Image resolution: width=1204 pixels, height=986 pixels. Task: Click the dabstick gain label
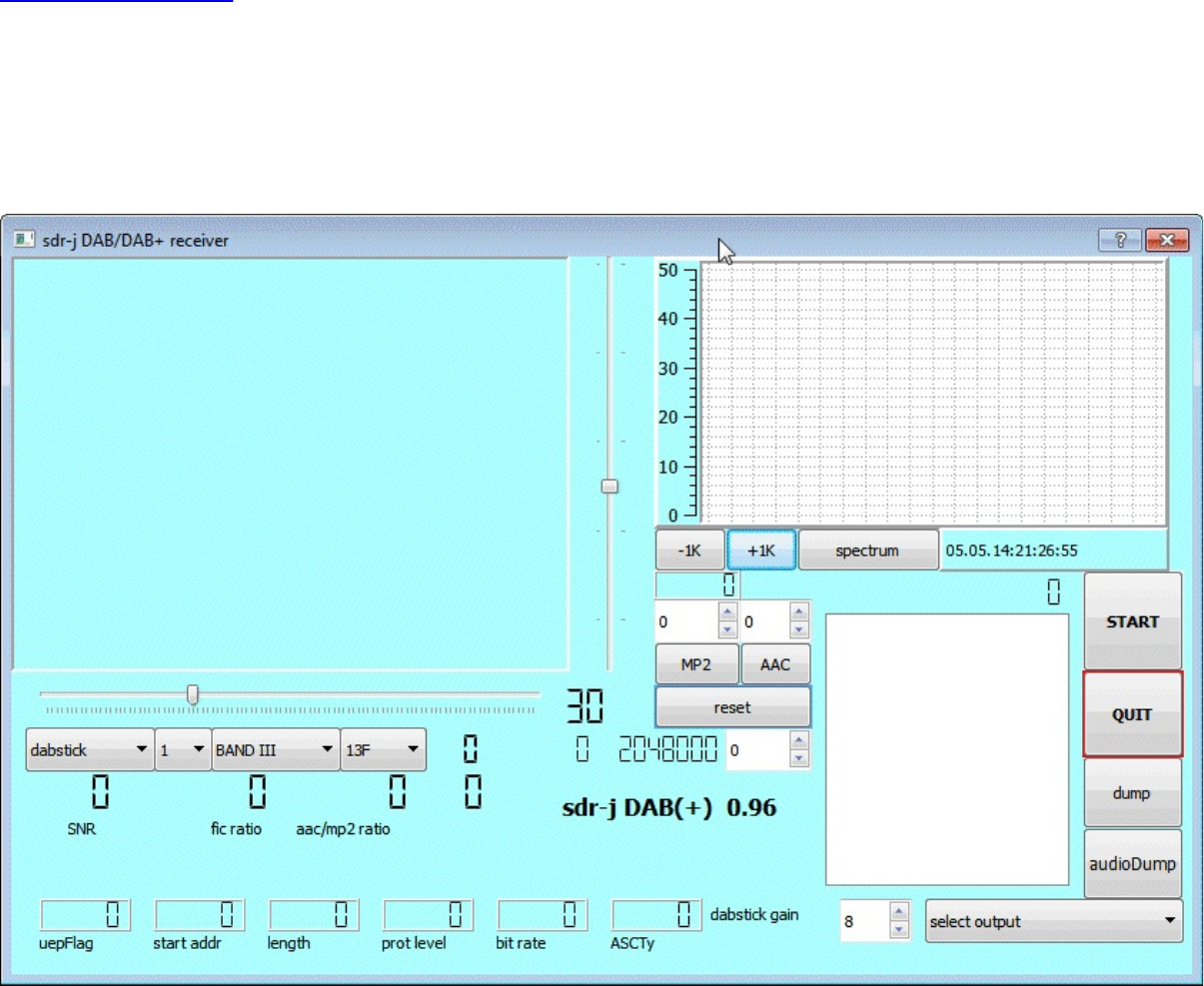pos(754,914)
